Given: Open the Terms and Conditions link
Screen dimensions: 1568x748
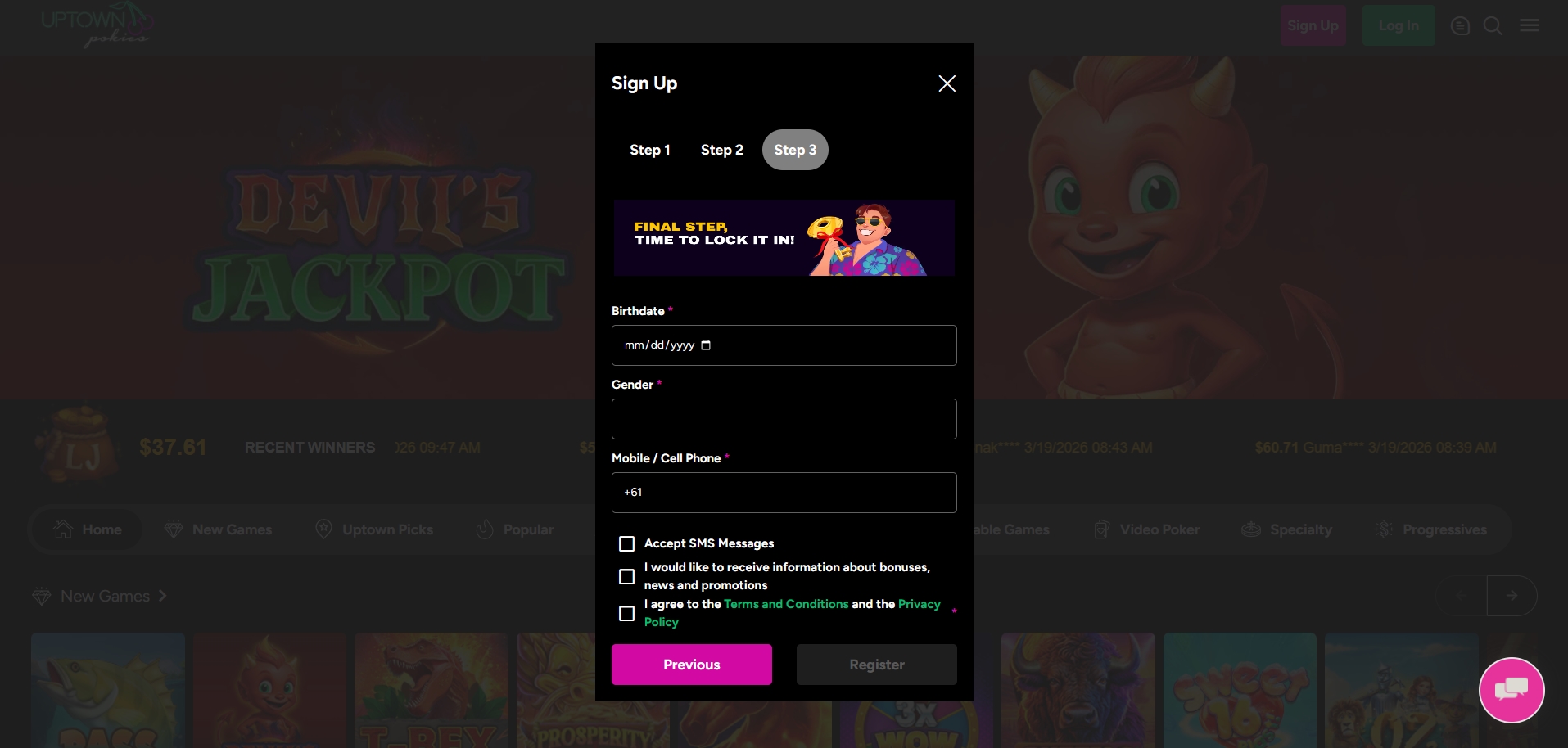Looking at the screenshot, I should coord(786,604).
